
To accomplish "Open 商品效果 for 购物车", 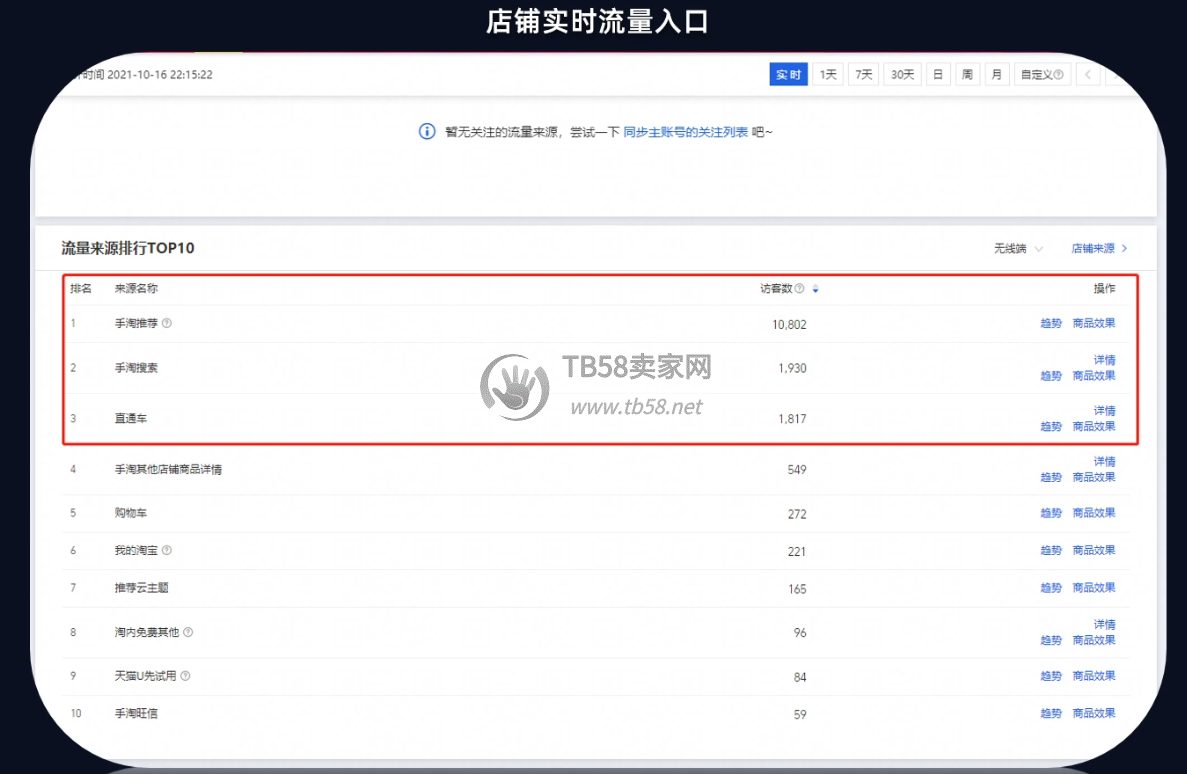I will pyautogui.click(x=1094, y=513).
